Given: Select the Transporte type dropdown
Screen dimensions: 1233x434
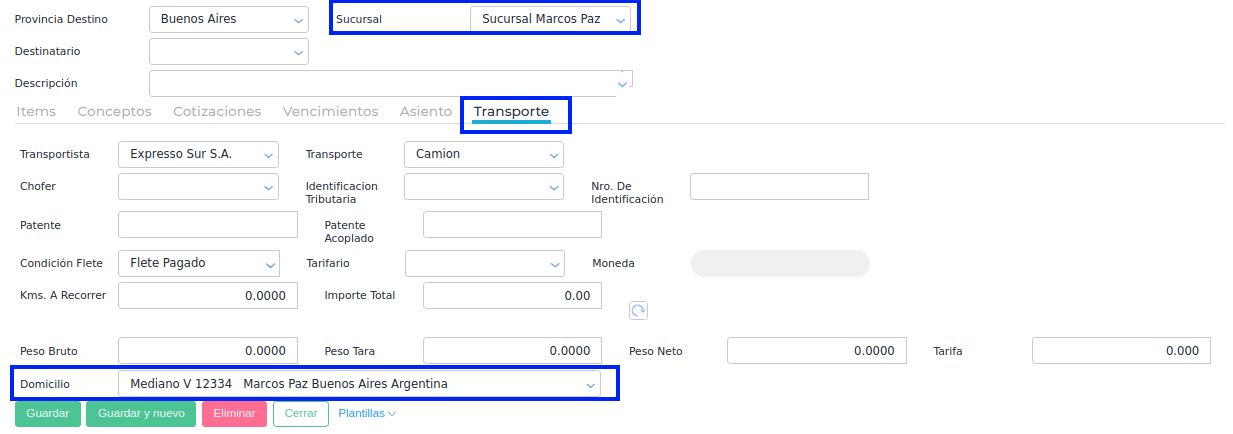Looking at the screenshot, I should 484,155.
